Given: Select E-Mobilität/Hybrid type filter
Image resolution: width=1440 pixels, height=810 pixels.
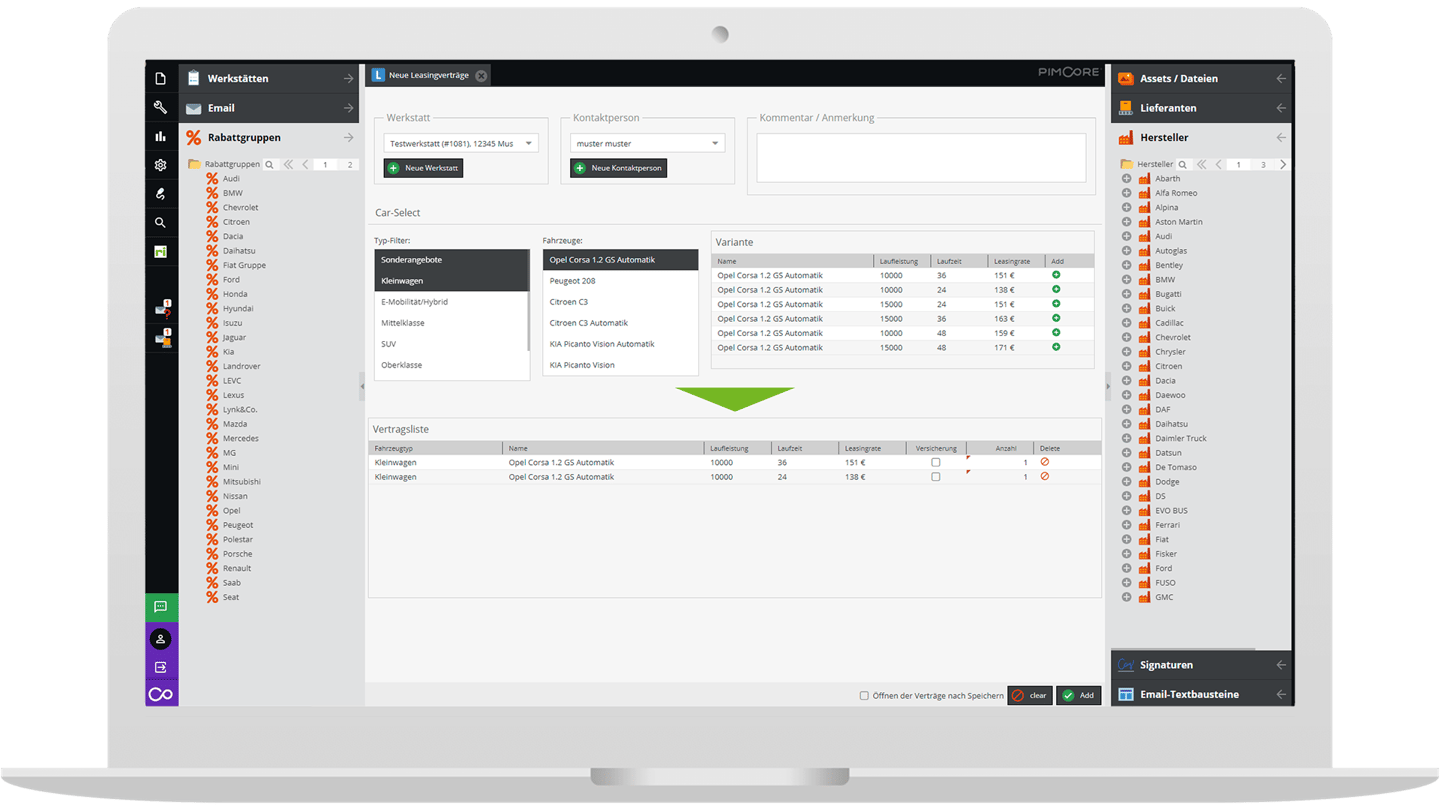Looking at the screenshot, I should 452,302.
